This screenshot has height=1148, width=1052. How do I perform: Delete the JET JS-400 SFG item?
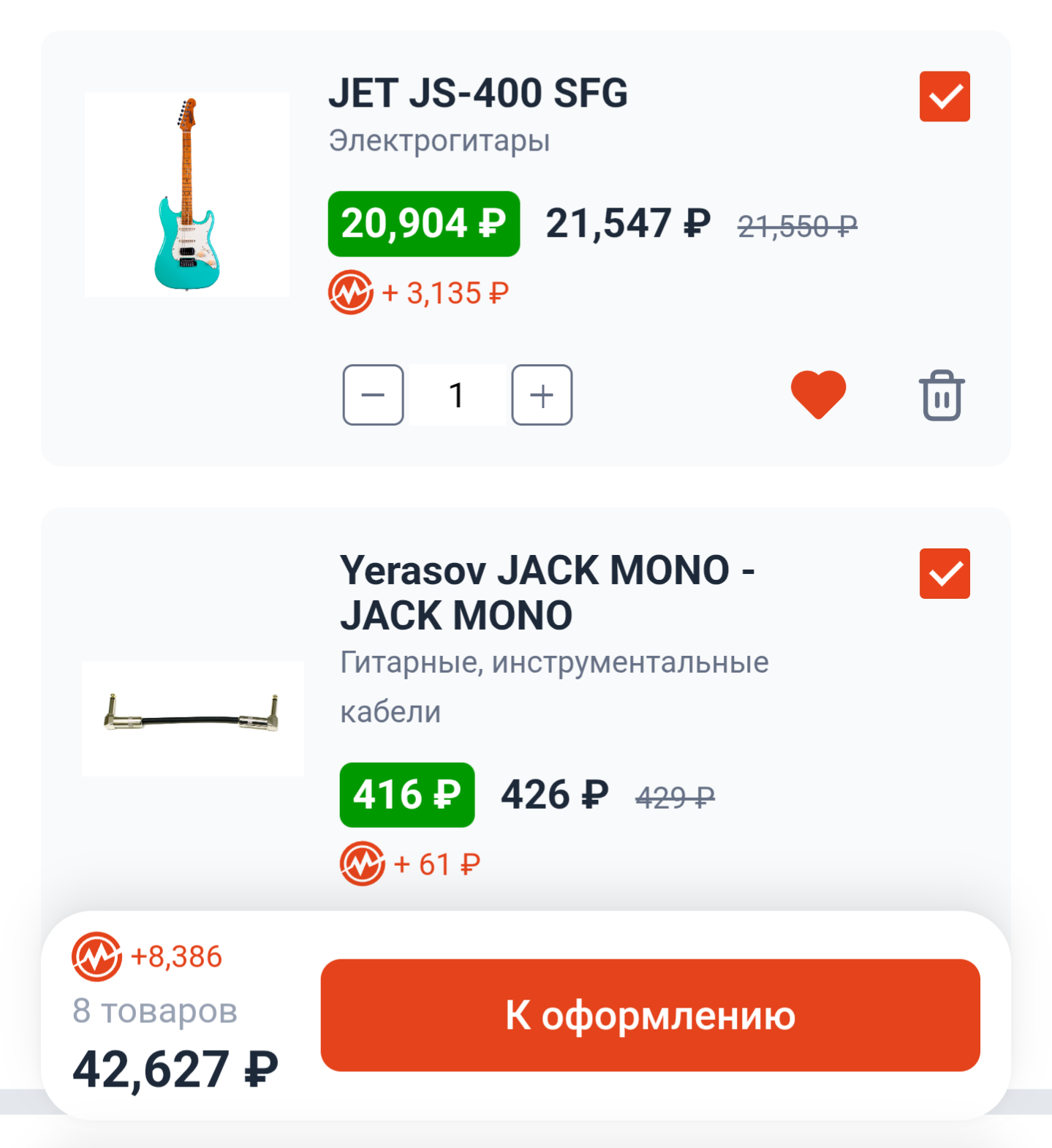942,396
